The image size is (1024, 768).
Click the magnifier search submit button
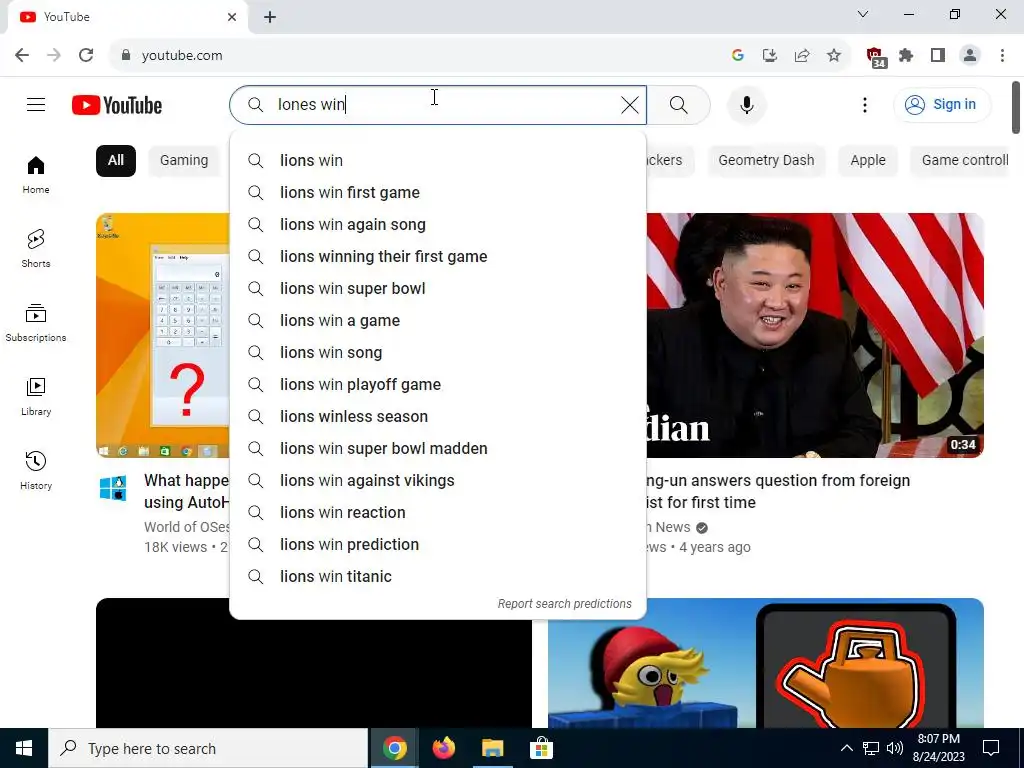point(679,104)
